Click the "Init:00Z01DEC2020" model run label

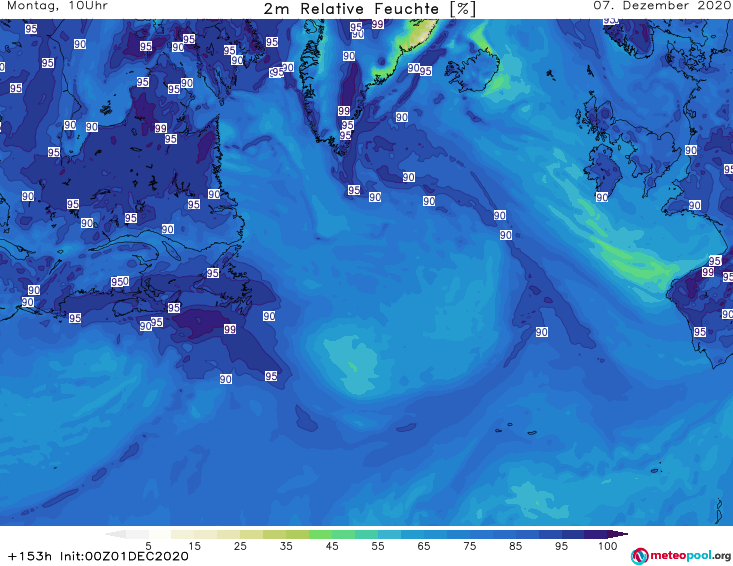point(124,556)
